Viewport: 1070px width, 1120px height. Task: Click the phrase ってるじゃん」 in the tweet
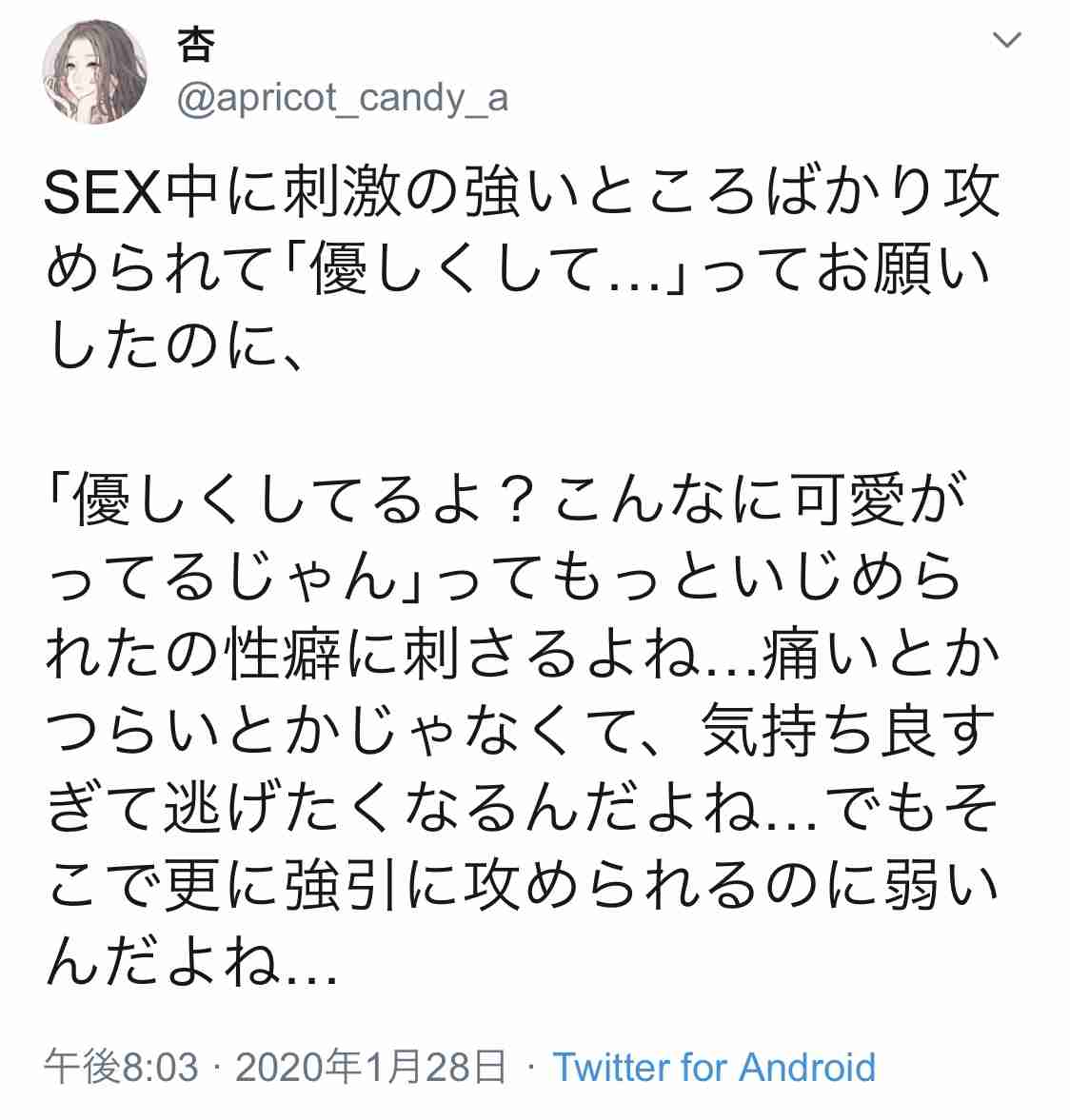(x=237, y=576)
